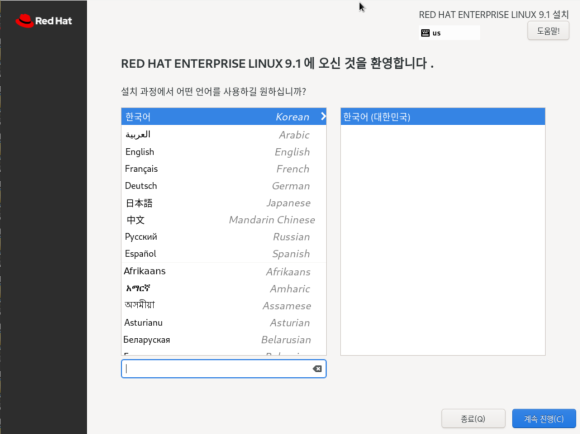
Task: Select 日本語 Japanese language row
Action: (223, 203)
